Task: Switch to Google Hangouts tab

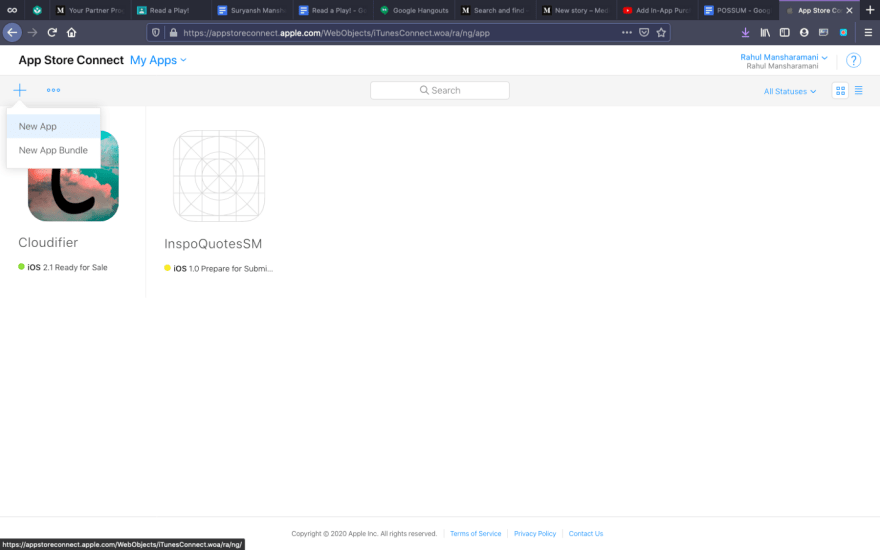Action: (415, 10)
